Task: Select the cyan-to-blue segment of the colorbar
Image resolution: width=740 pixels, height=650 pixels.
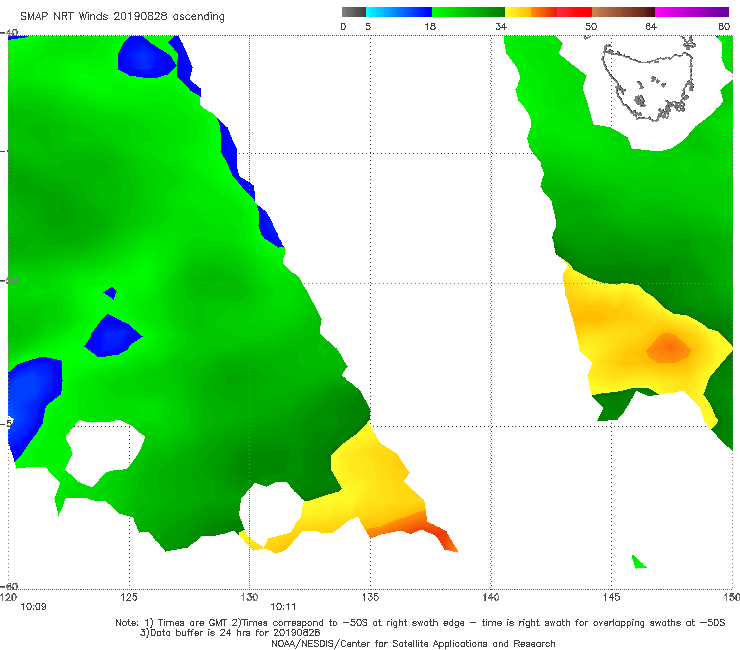Action: pos(399,12)
